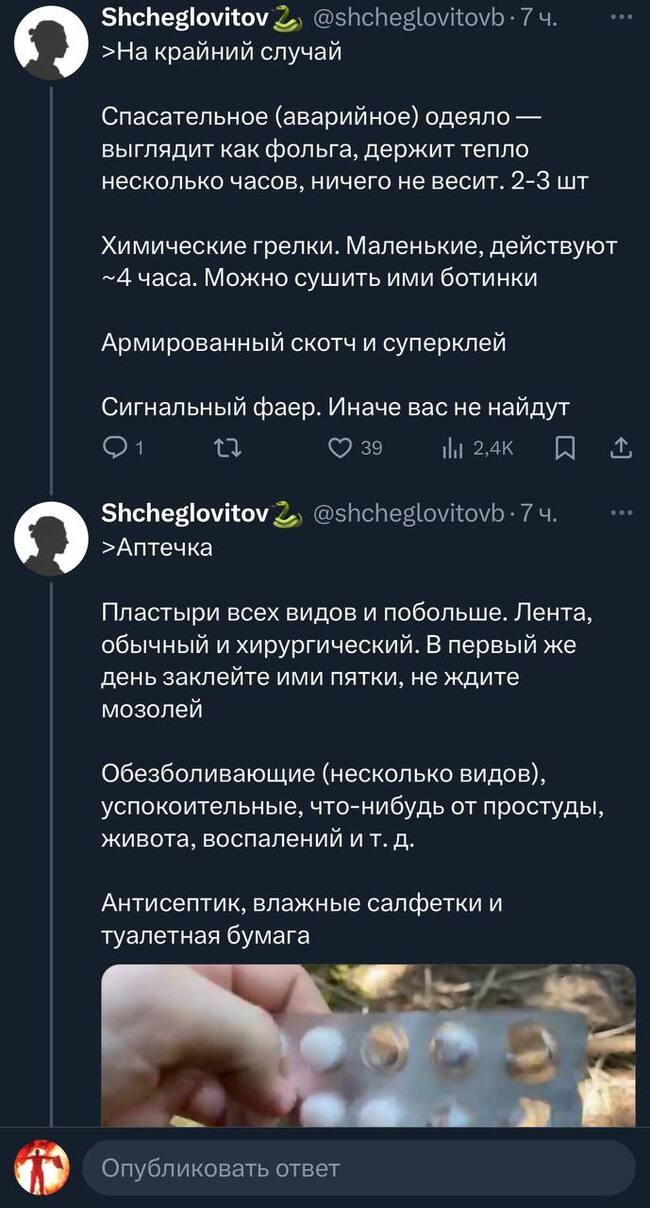Open Shcheglovitov's name on the first tweet
650x1208 pixels.
tap(185, 18)
